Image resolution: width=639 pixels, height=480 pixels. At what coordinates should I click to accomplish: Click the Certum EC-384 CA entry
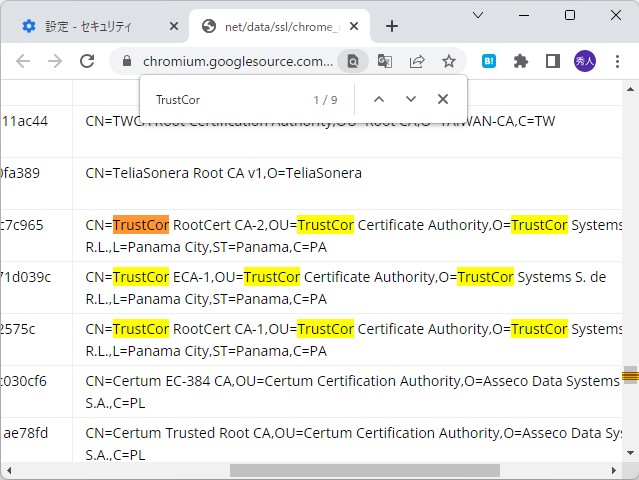point(353,392)
